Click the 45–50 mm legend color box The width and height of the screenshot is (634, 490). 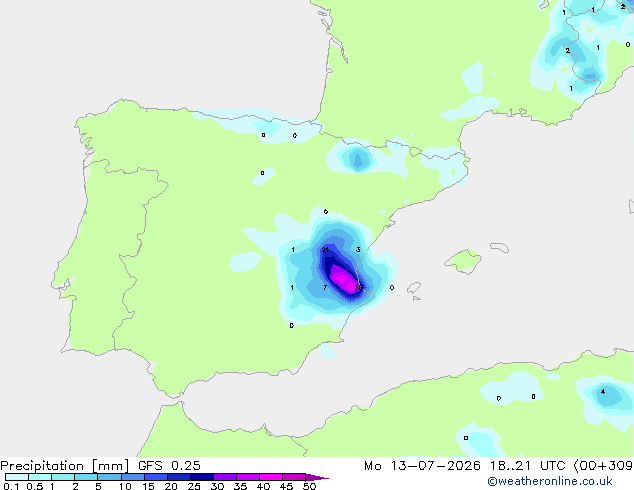coord(294,477)
